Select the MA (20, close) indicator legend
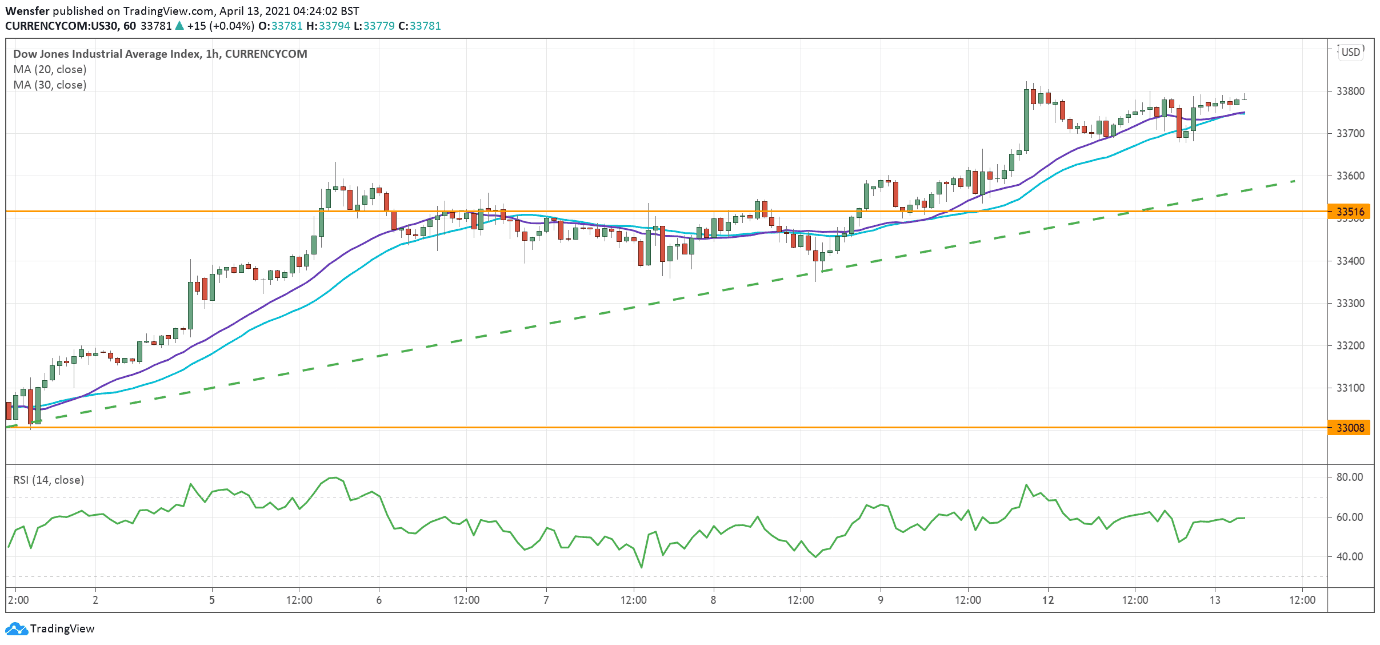The height and width of the screenshot is (645, 1380). point(50,69)
